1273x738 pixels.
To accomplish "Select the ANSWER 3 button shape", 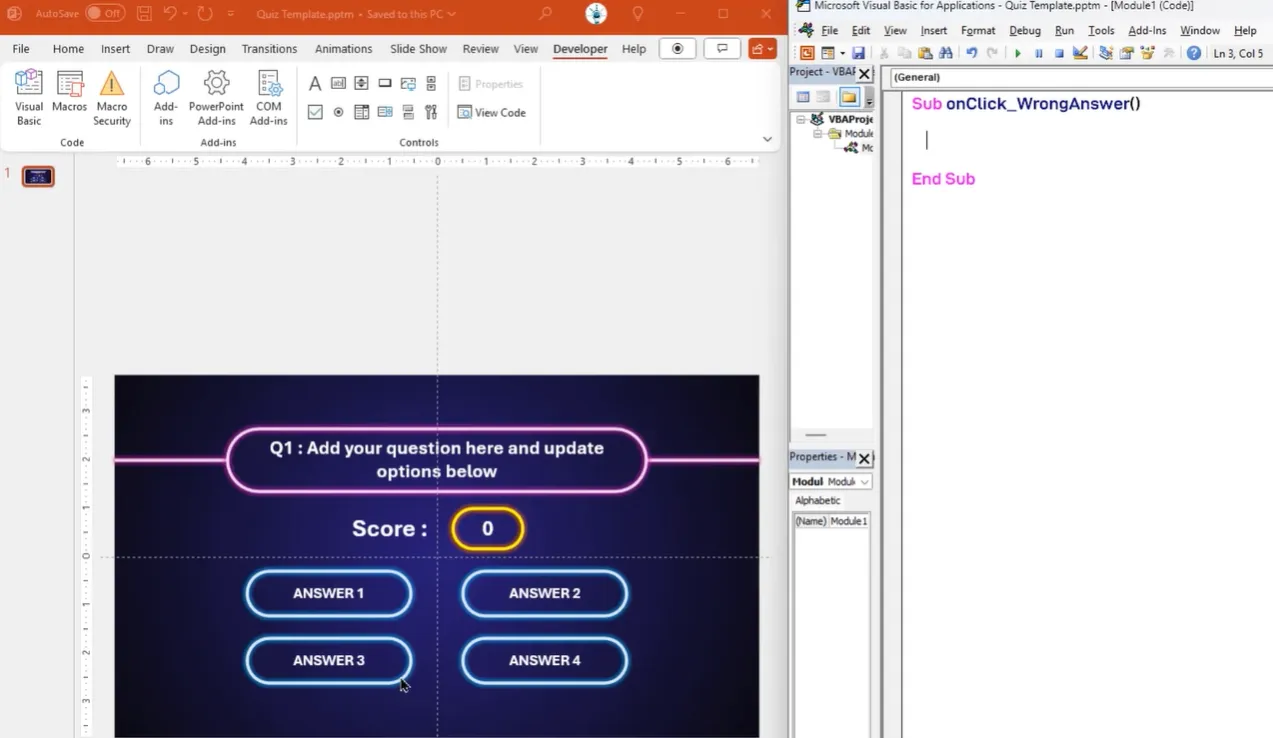I will point(328,661).
